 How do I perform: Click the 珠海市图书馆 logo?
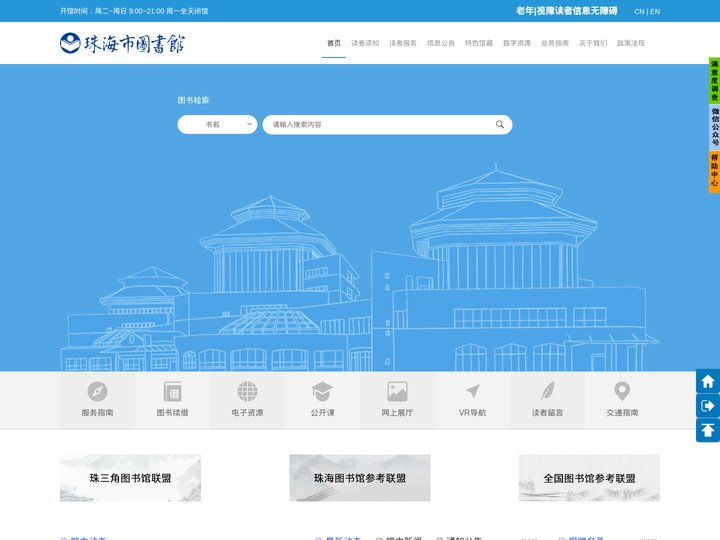point(122,43)
